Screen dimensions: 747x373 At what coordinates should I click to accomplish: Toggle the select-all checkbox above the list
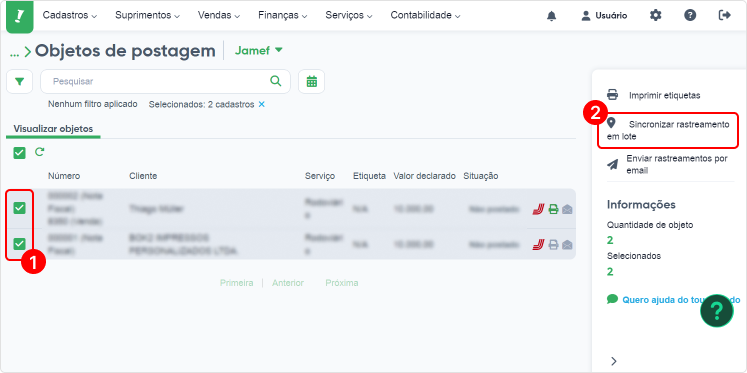point(19,153)
